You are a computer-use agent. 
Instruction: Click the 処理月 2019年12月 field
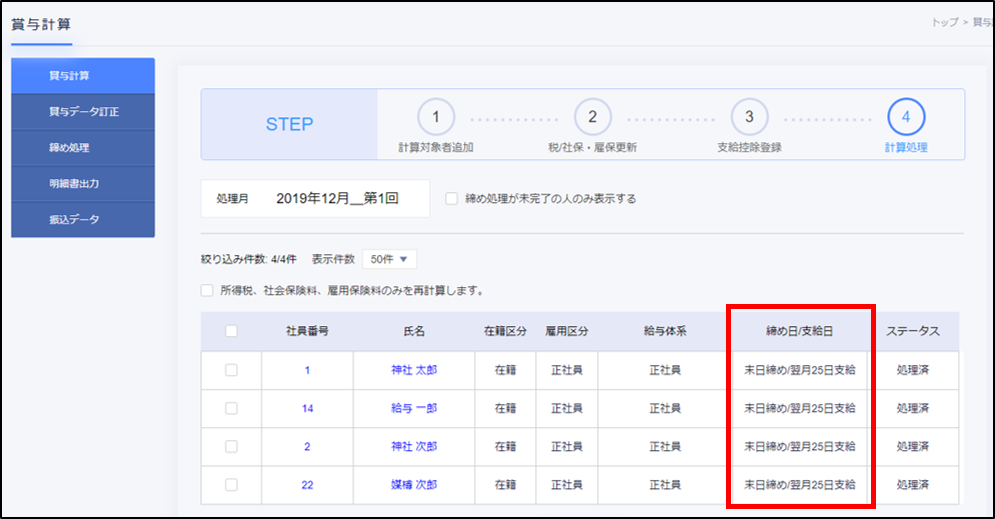336,199
